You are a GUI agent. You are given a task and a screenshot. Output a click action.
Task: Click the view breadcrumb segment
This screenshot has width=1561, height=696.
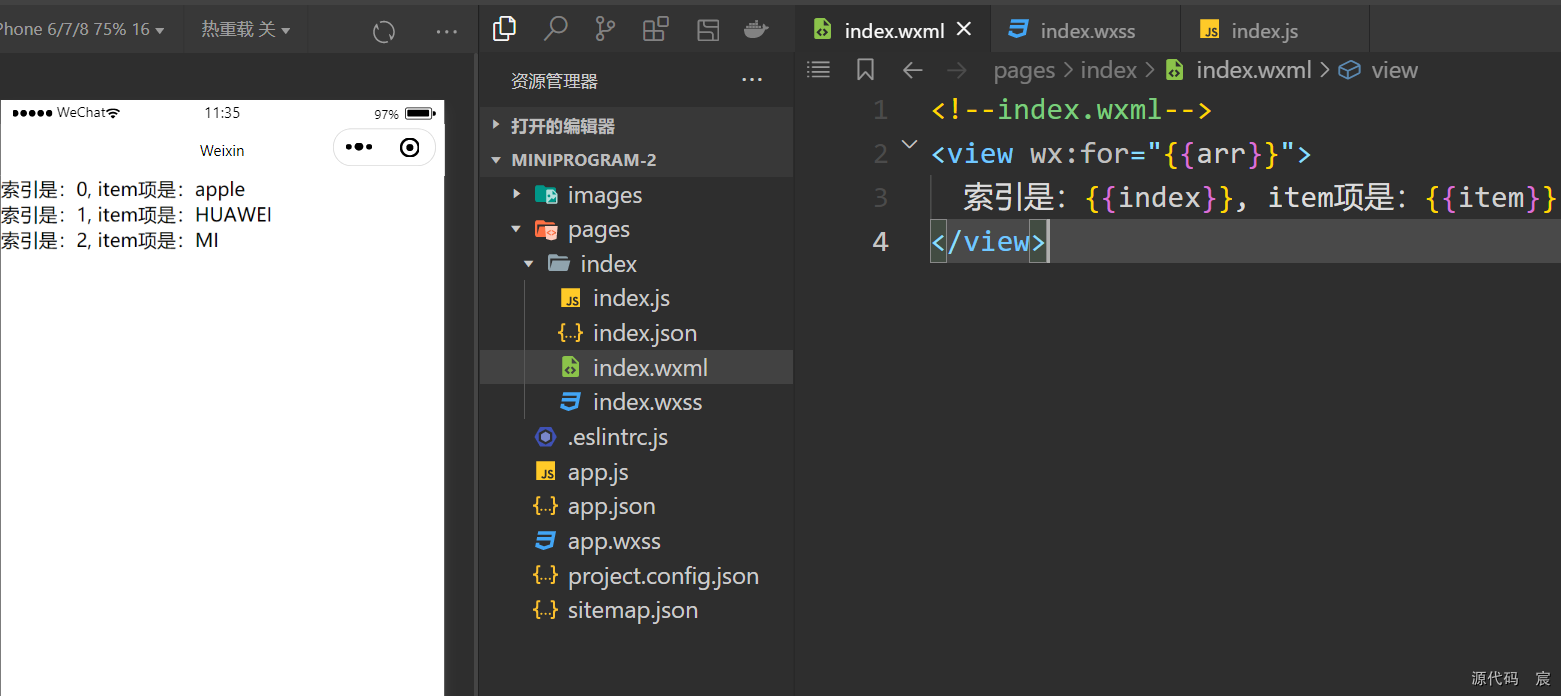pos(1395,70)
